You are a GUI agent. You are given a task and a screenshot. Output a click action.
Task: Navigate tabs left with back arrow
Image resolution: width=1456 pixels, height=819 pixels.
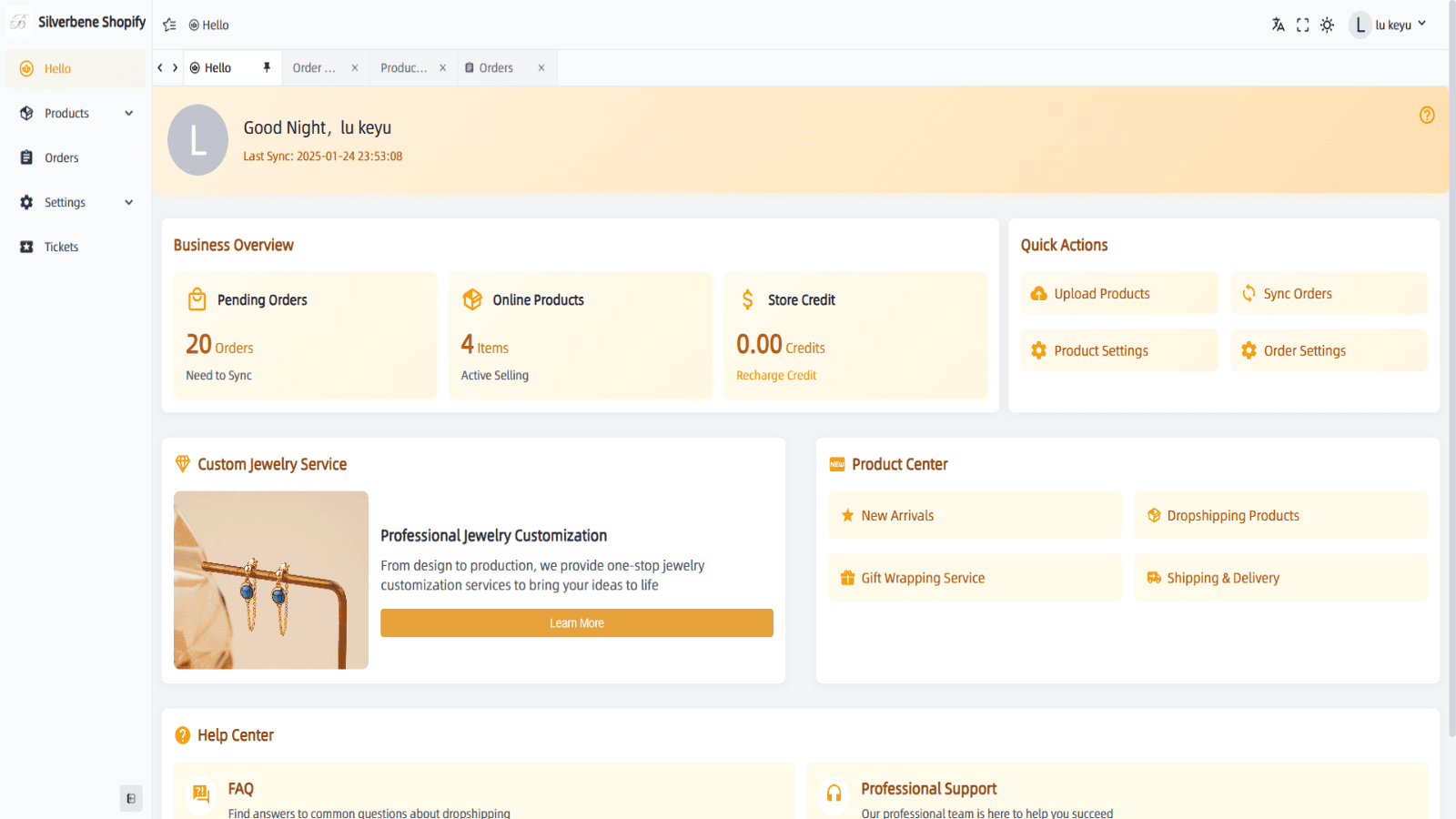pos(160,68)
